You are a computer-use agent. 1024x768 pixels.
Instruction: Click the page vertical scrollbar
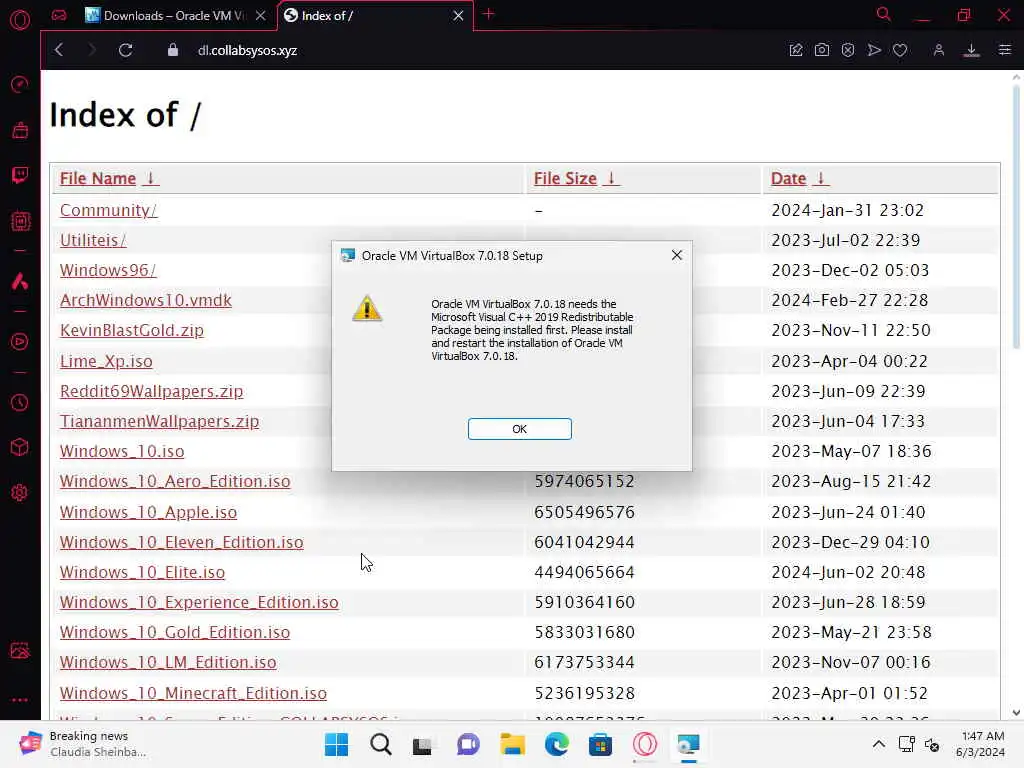coord(1016,216)
